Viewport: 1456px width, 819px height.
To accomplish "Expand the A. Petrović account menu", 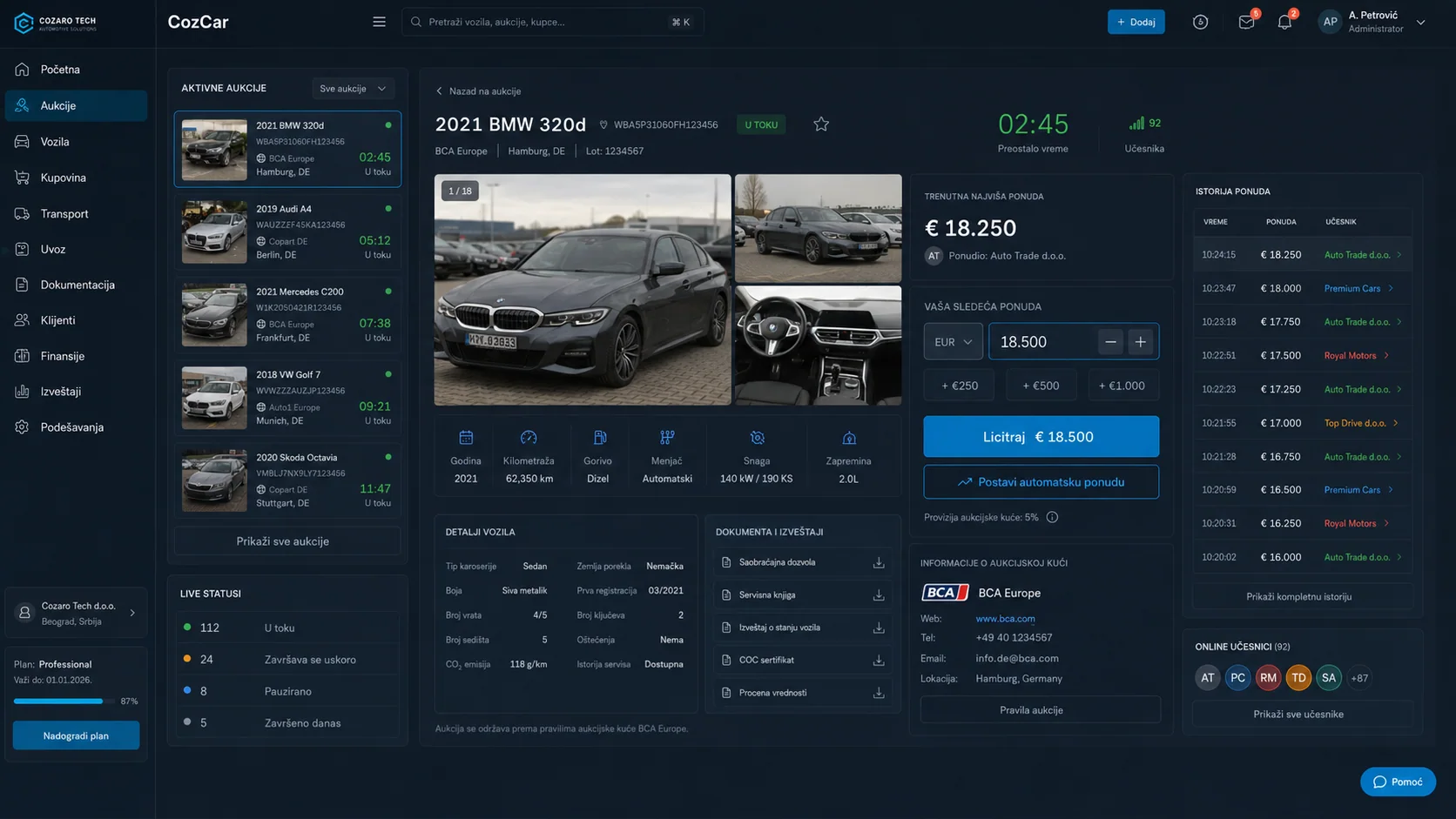I will click(1420, 23).
